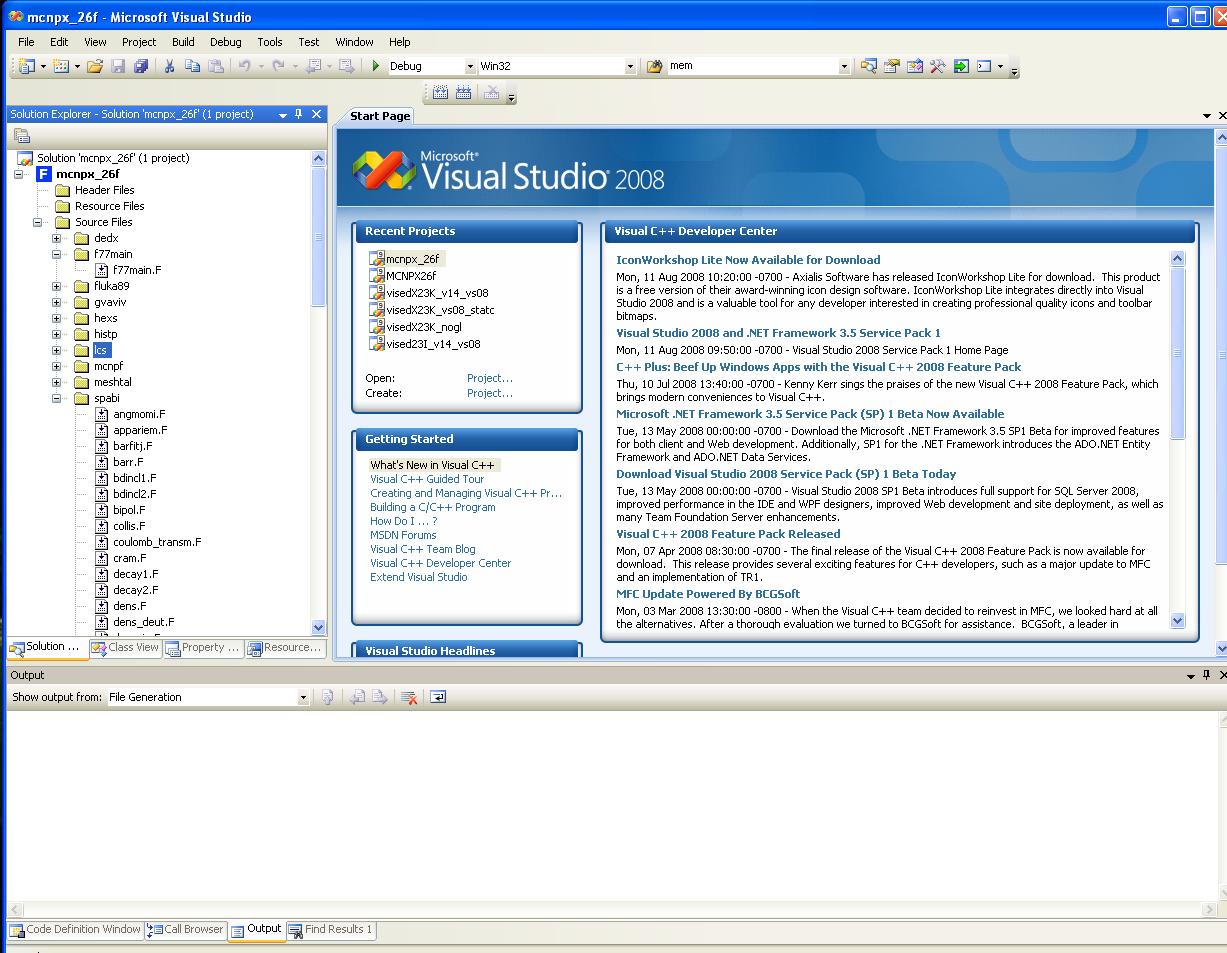The image size is (1227, 953).
Task: Click the New Project toolbar icon
Action: (x=27, y=66)
